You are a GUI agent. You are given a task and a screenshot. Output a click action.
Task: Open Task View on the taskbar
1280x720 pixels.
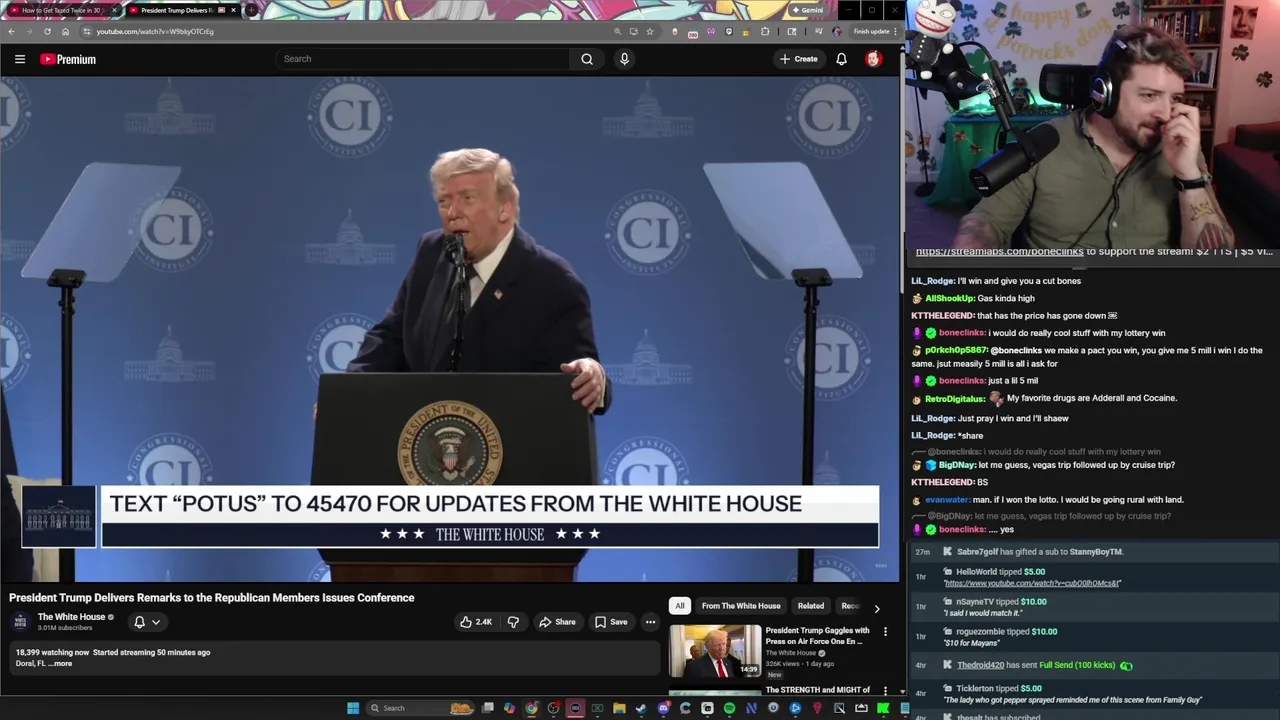487,708
